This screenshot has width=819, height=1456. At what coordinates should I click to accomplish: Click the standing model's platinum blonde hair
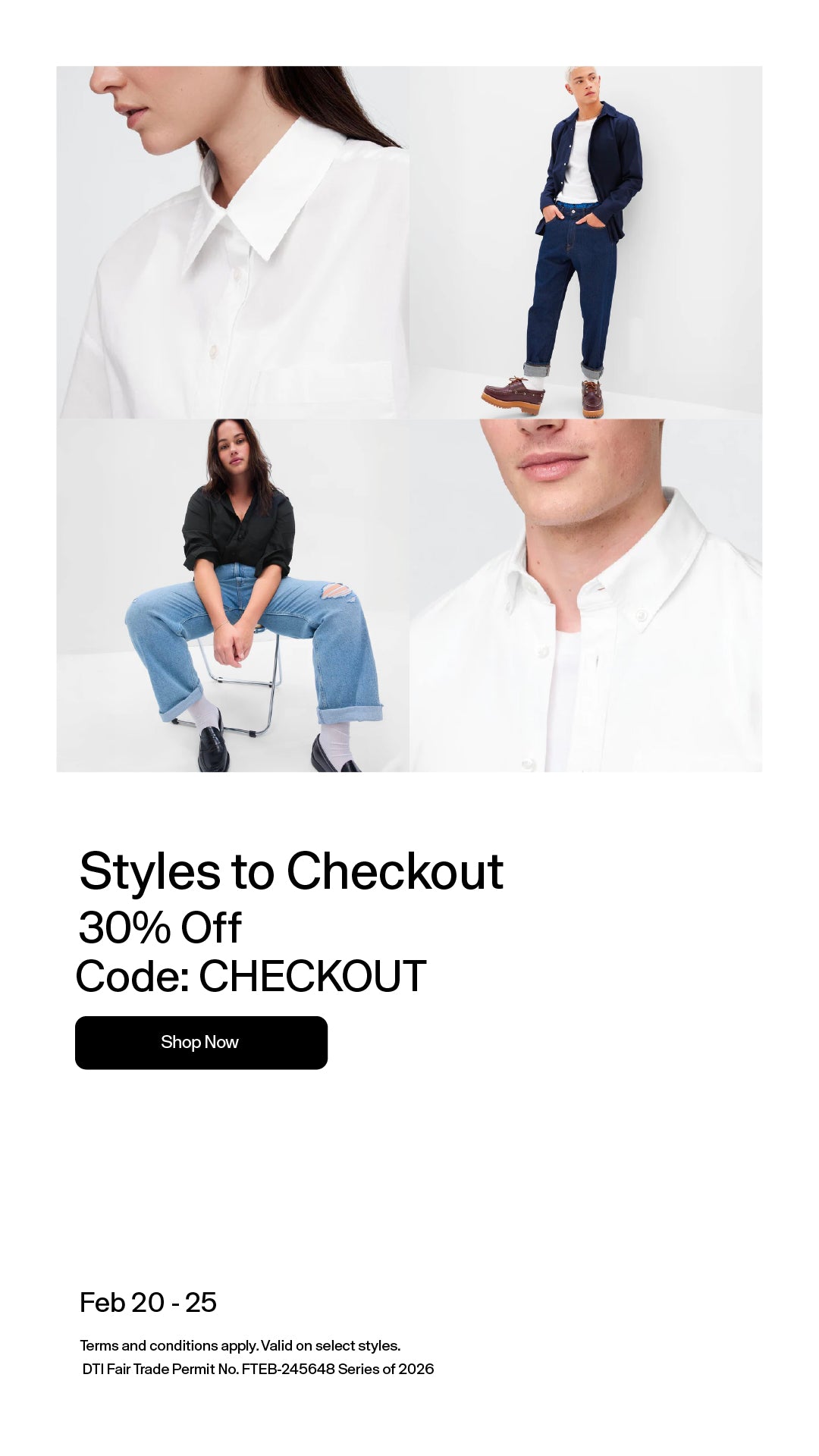pyautogui.click(x=578, y=73)
